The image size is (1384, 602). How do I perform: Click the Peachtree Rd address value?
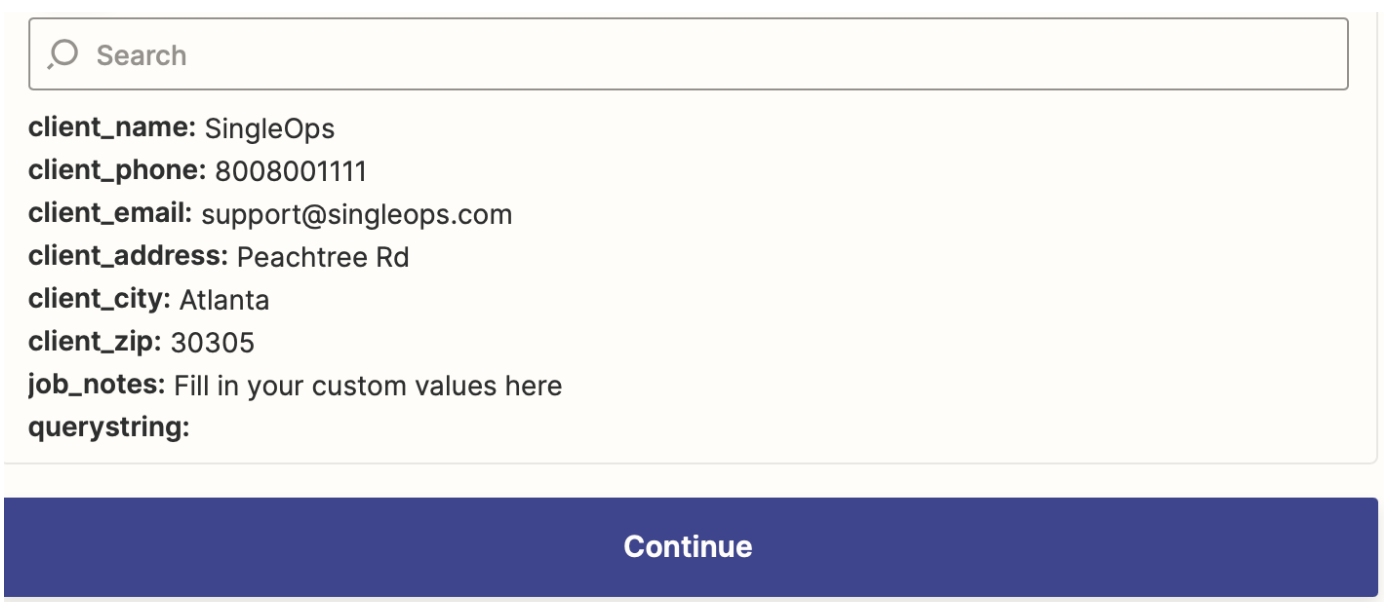coord(323,258)
